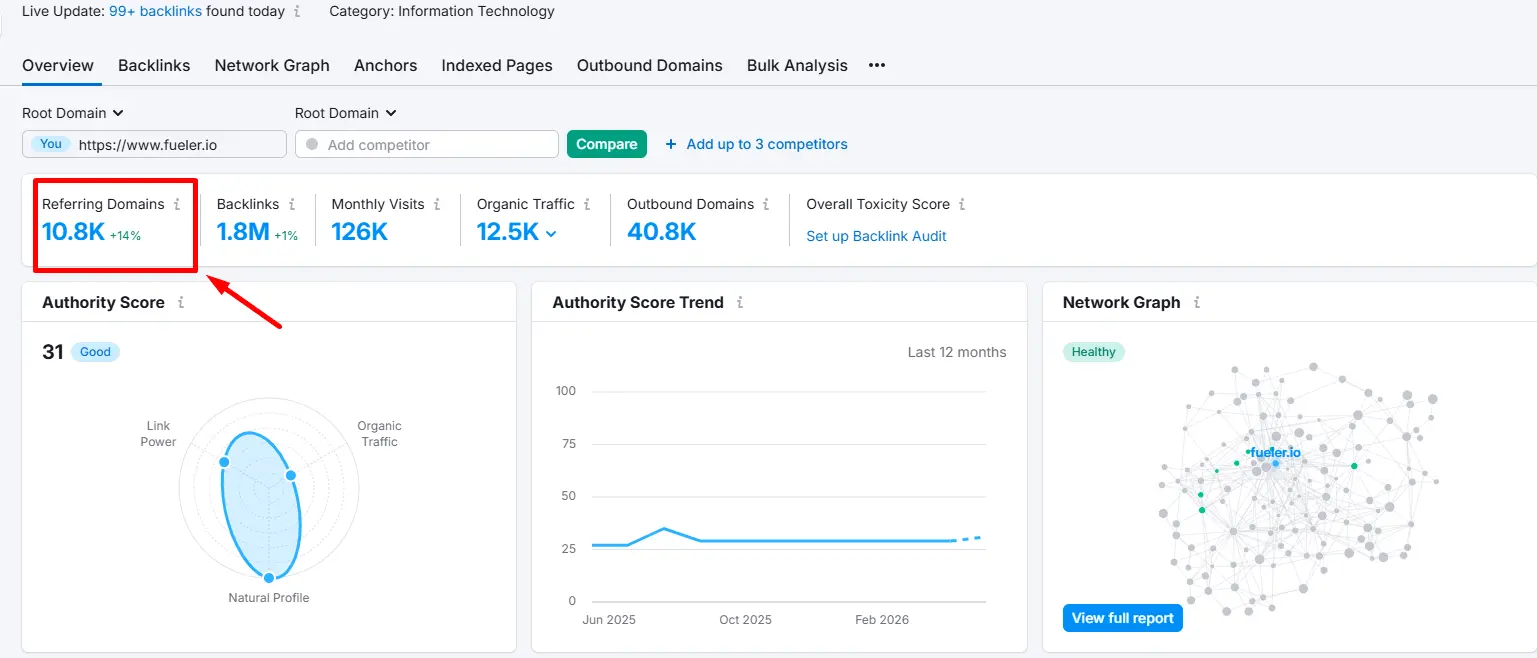The image size is (1537, 658).
Task: Open the 40.8K outbound domains value
Action: [662, 232]
